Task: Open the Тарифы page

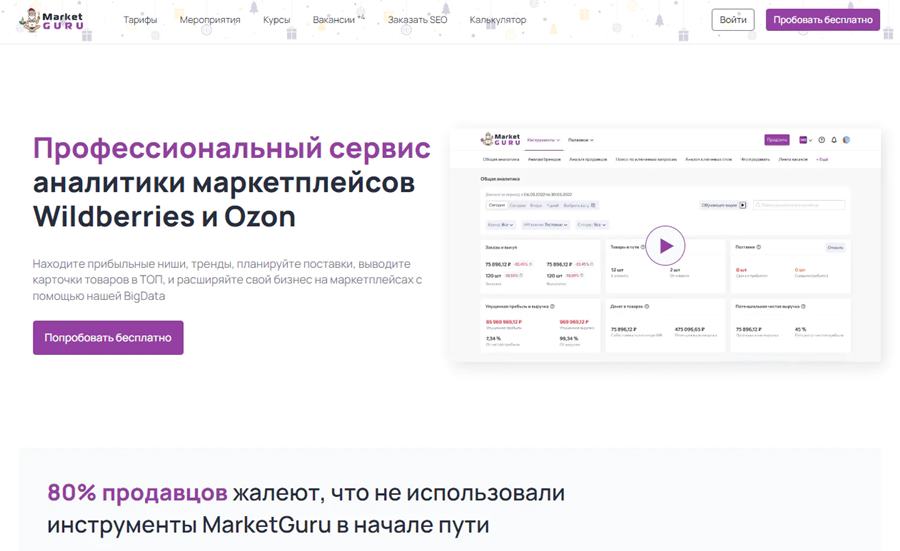Action: point(140,20)
